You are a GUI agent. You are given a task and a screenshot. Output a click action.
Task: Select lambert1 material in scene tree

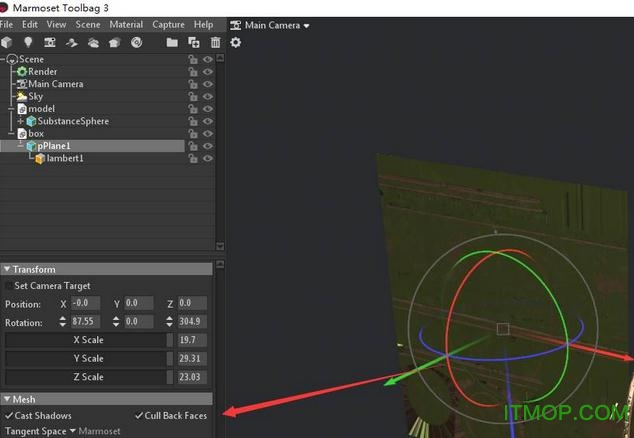pos(62,158)
